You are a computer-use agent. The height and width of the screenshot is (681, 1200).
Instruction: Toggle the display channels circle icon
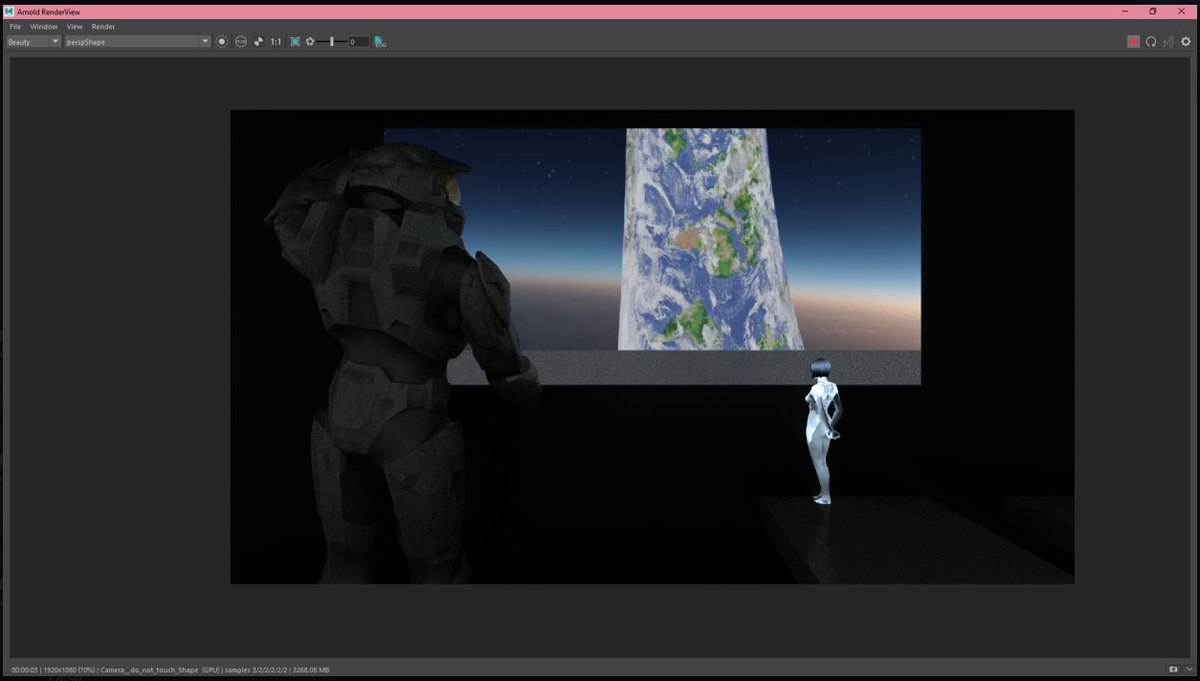pos(222,42)
